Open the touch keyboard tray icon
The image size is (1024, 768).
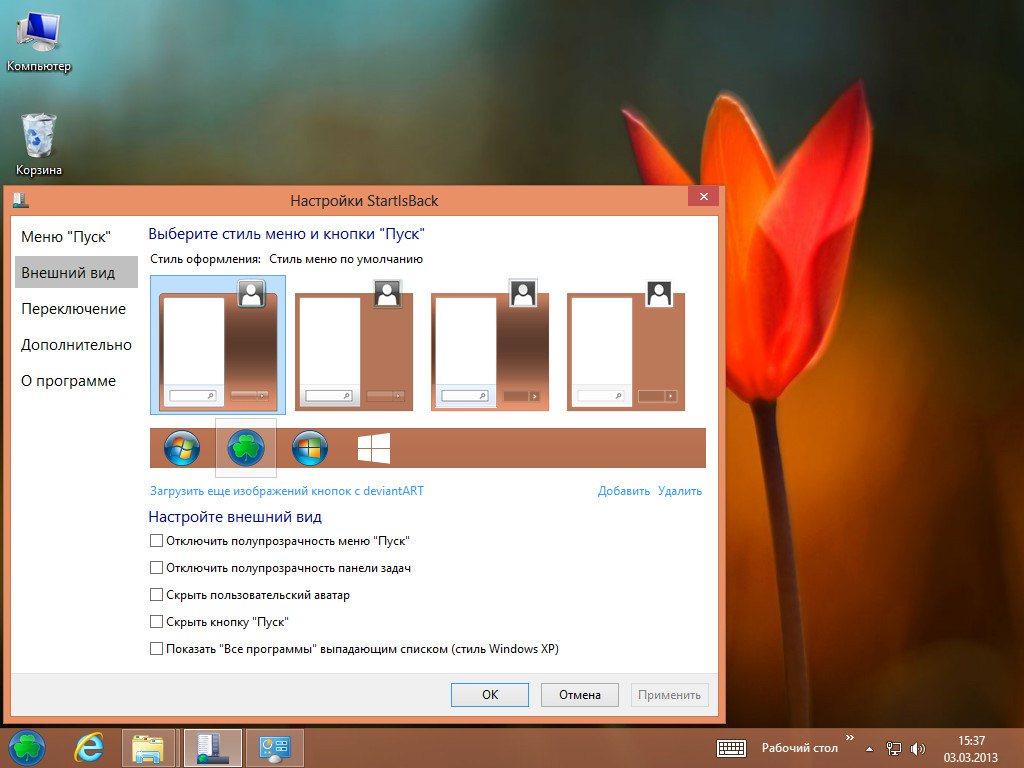click(x=731, y=748)
